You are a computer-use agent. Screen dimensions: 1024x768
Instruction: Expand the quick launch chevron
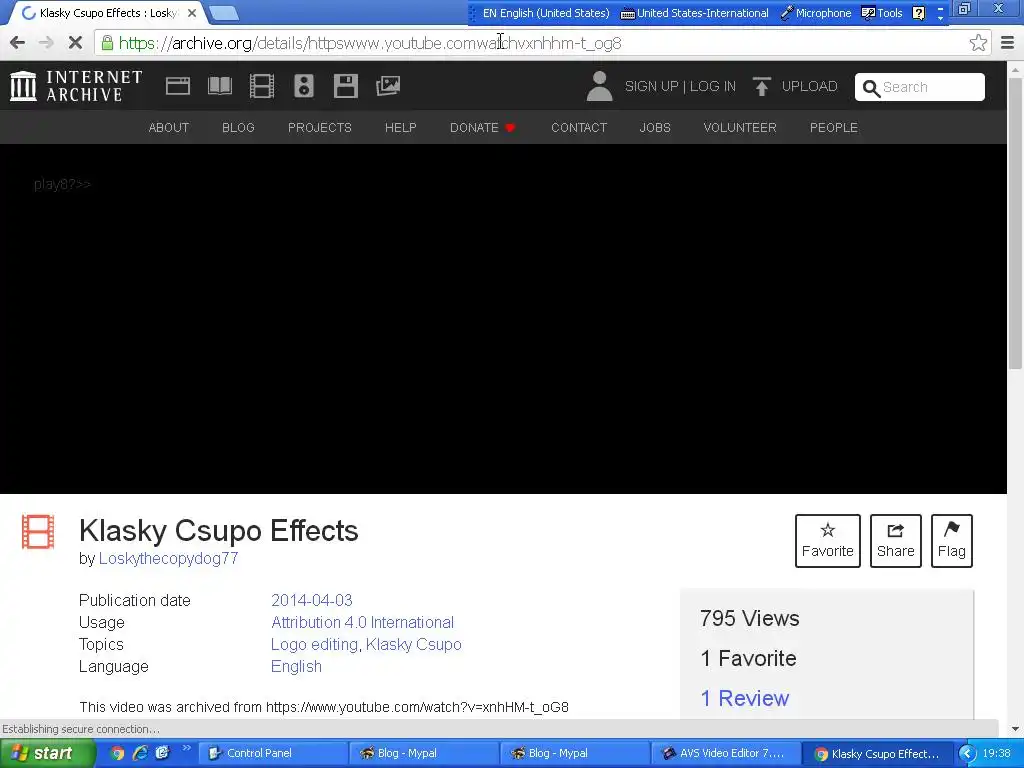[186, 748]
